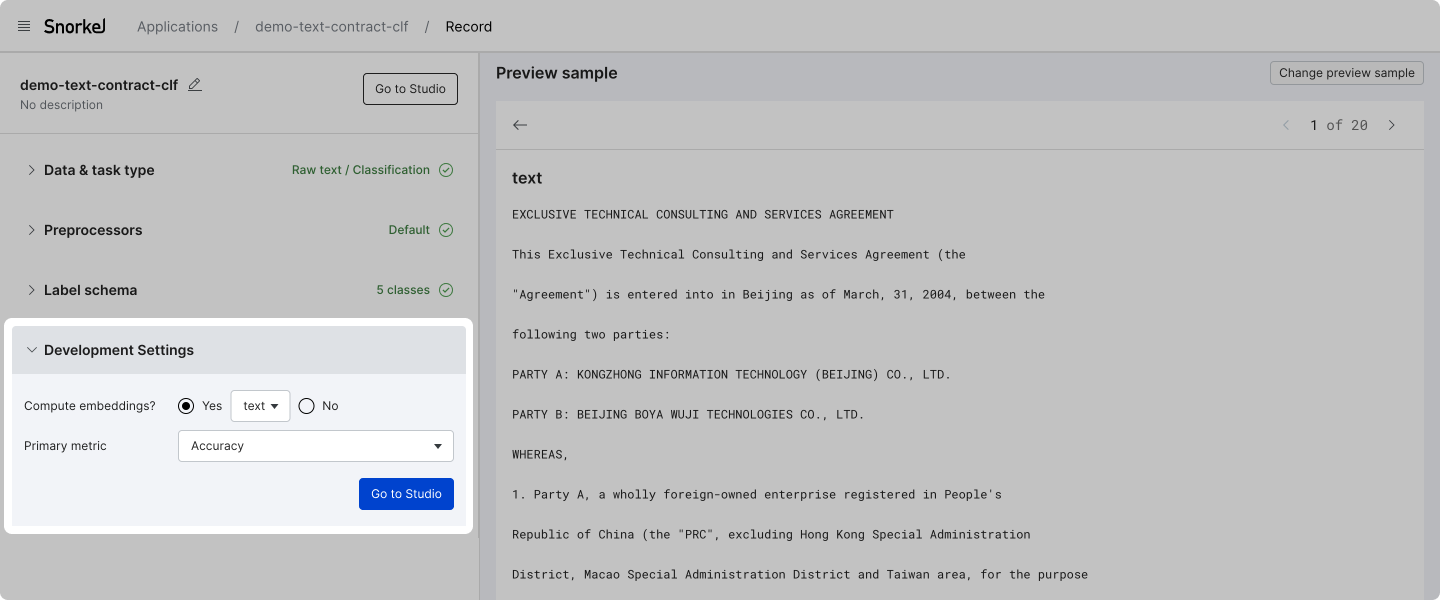Click the Compute embeddings? label

click(90, 406)
